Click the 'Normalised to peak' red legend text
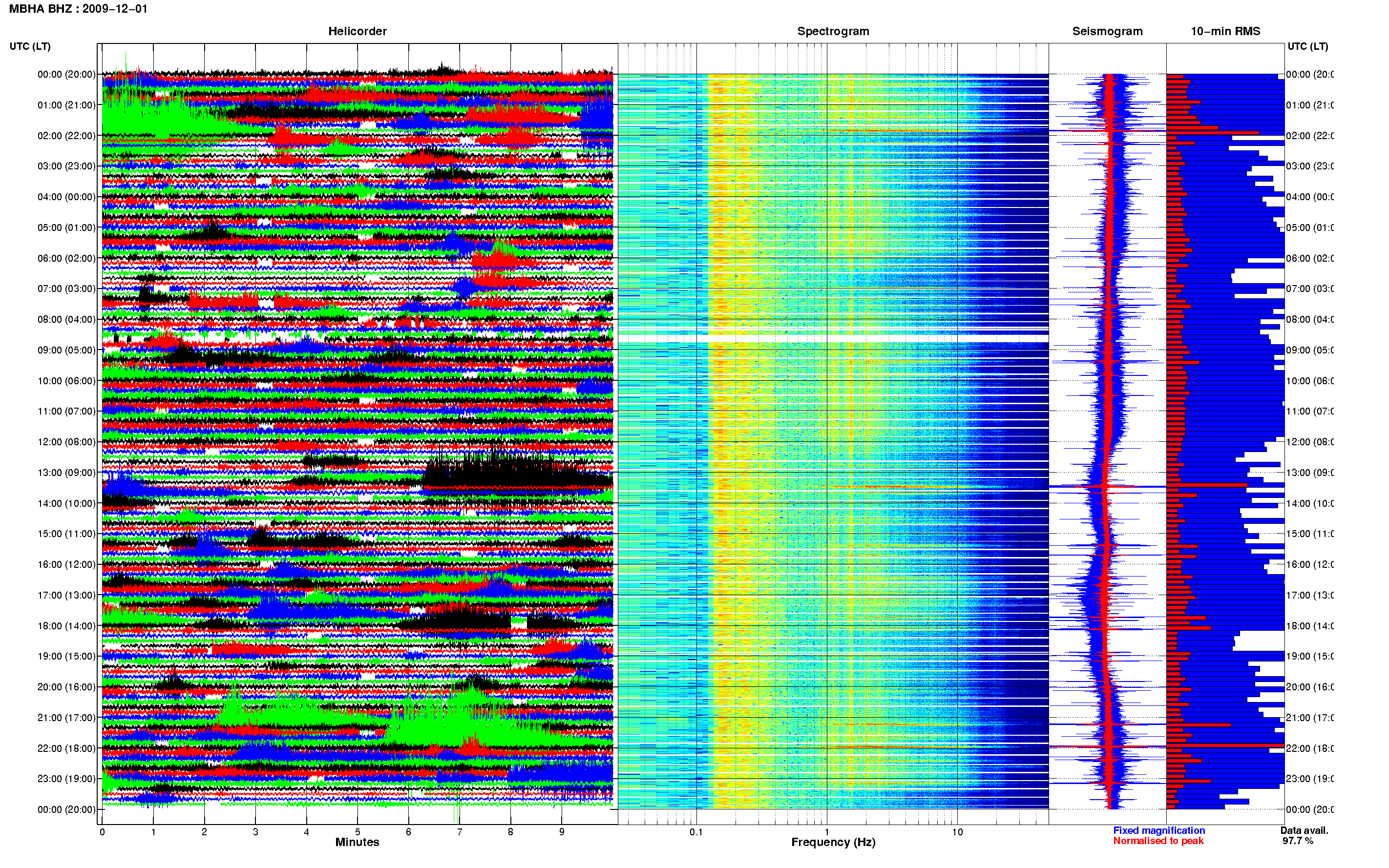Viewport: 1389px width, 868px height. (x=1158, y=841)
